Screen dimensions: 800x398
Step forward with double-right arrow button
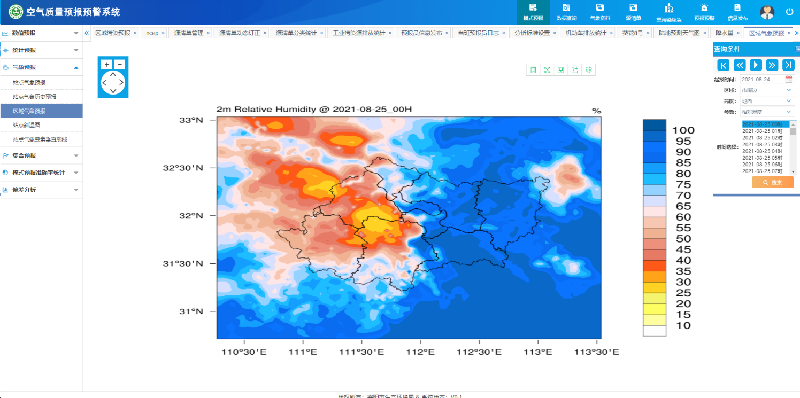tap(772, 65)
